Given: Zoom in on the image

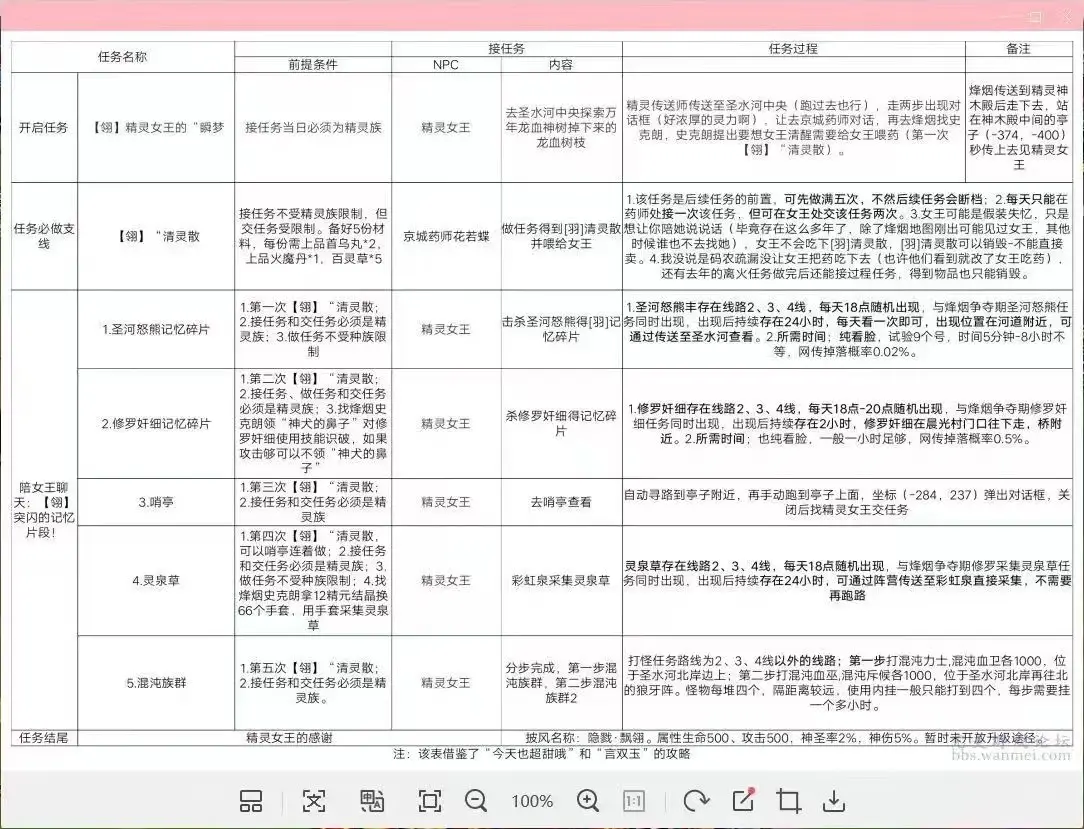Looking at the screenshot, I should (x=588, y=801).
